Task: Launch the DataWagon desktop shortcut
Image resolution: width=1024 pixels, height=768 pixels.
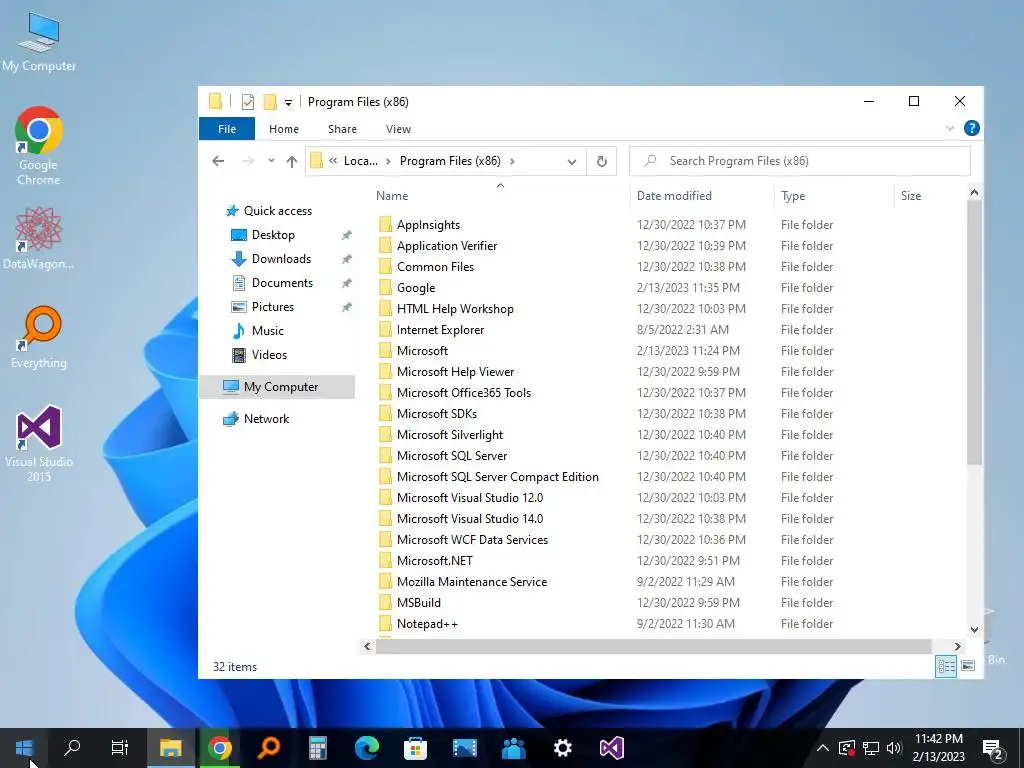Action: (x=39, y=238)
